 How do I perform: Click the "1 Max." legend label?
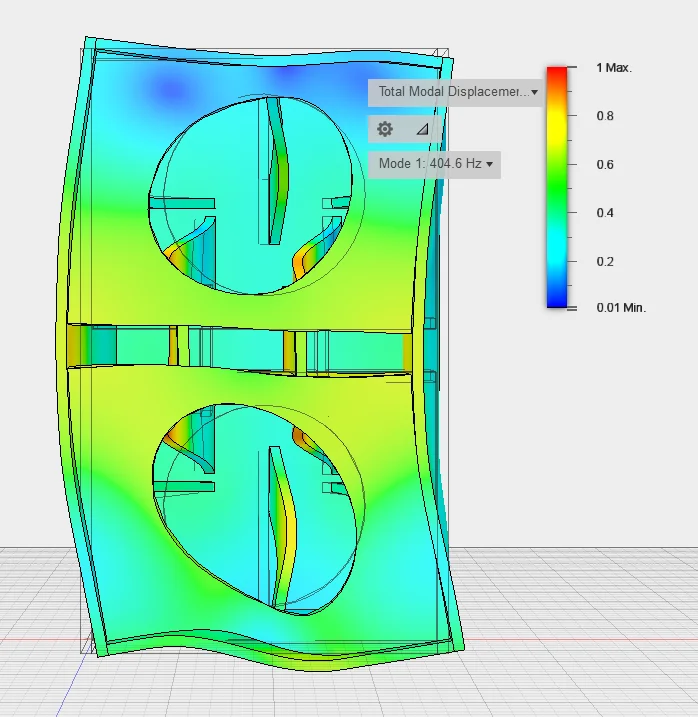(x=614, y=68)
